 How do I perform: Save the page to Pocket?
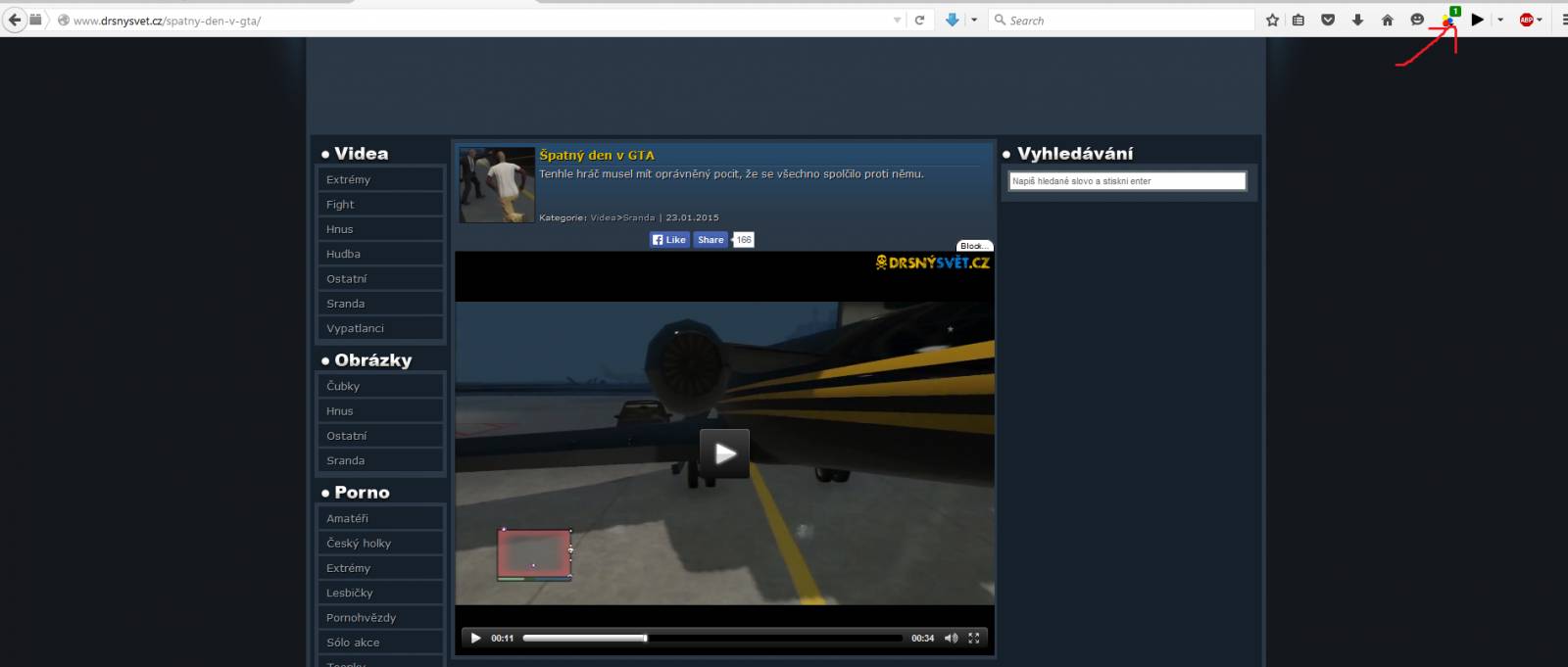[x=1328, y=20]
